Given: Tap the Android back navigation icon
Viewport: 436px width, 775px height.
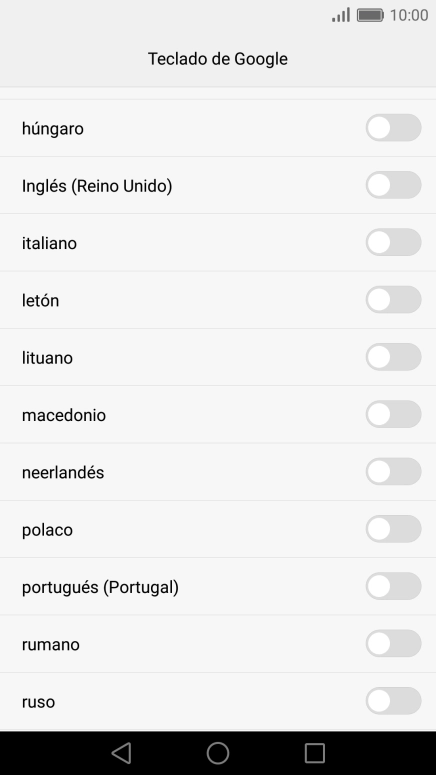Looking at the screenshot, I should click(x=122, y=753).
